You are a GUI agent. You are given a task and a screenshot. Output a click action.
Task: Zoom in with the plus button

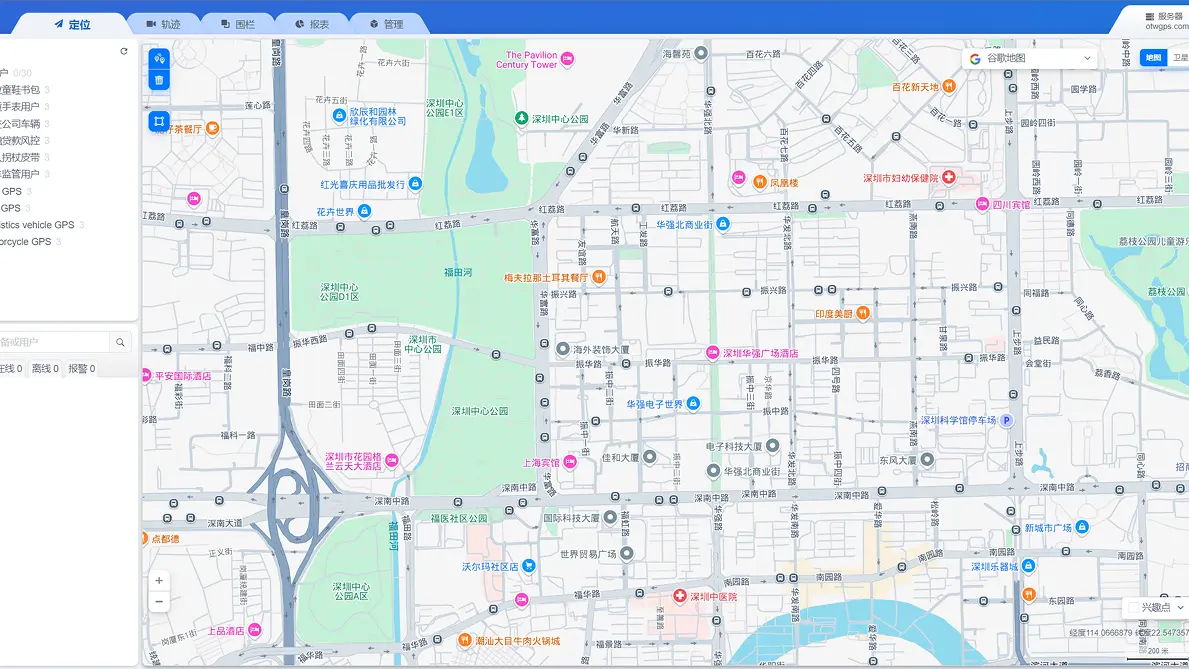point(158,581)
